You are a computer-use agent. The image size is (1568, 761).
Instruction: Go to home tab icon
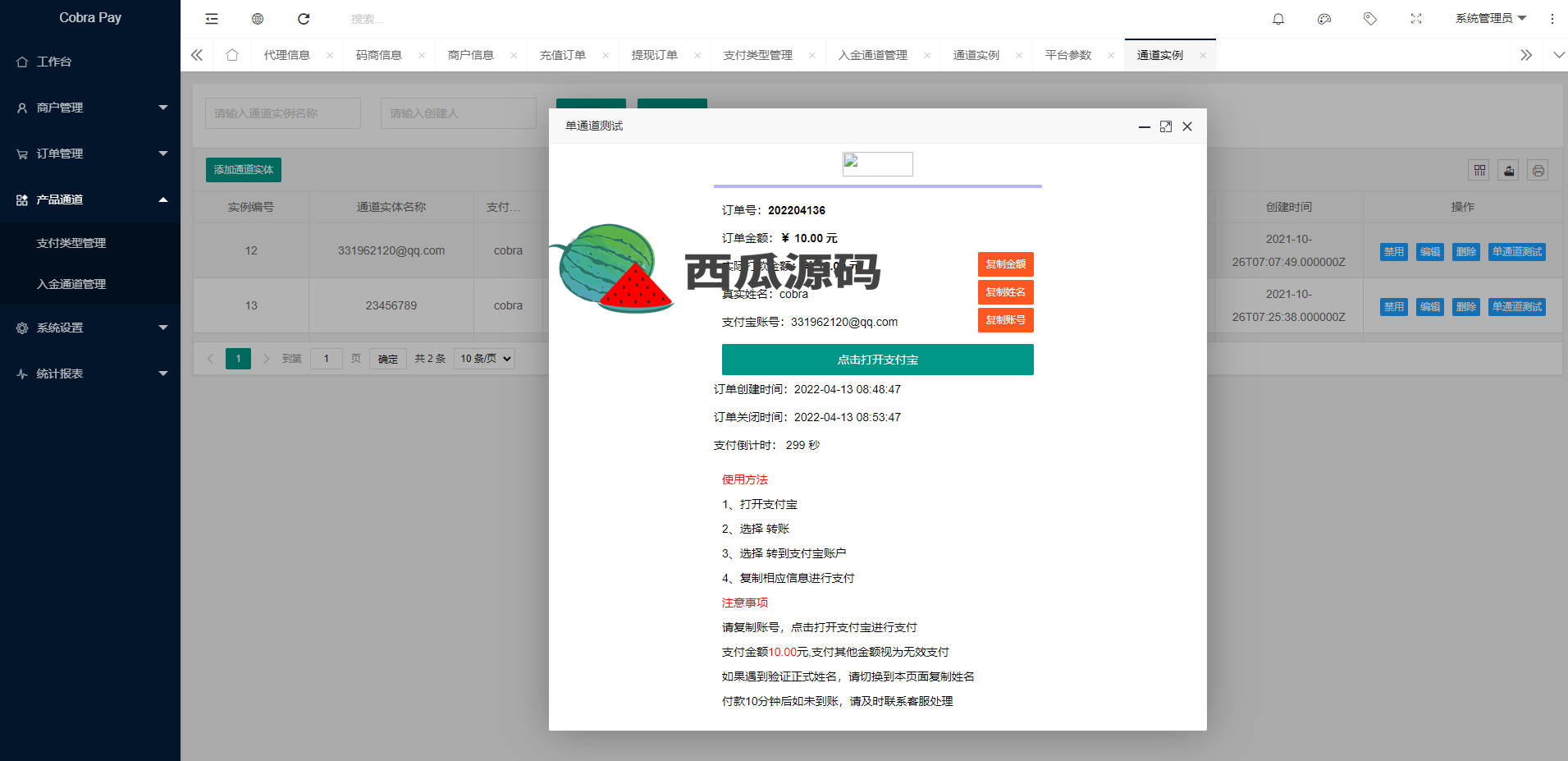tap(232, 55)
